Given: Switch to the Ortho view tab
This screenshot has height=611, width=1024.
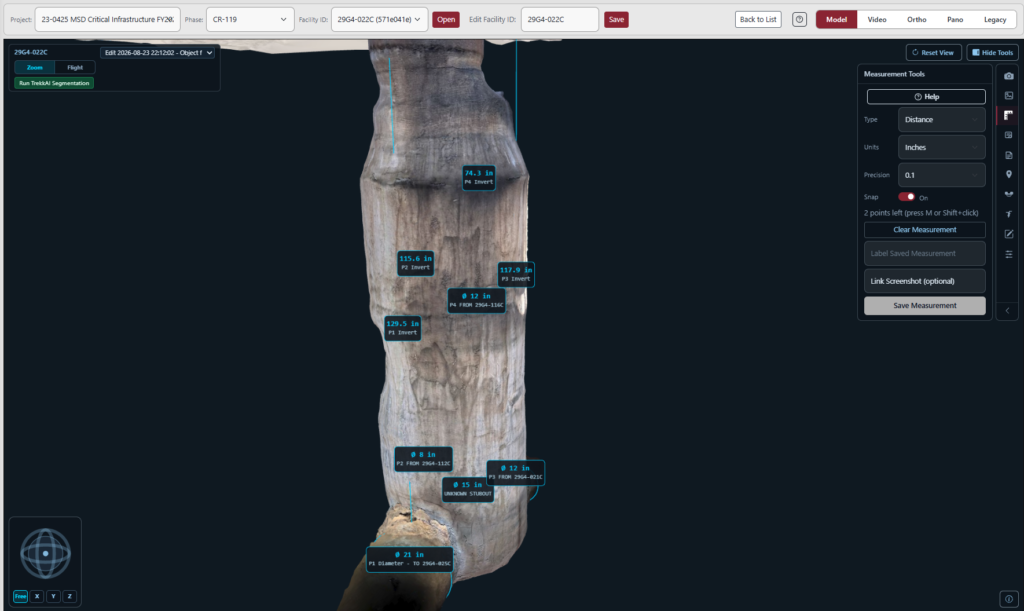Looking at the screenshot, I should [916, 20].
